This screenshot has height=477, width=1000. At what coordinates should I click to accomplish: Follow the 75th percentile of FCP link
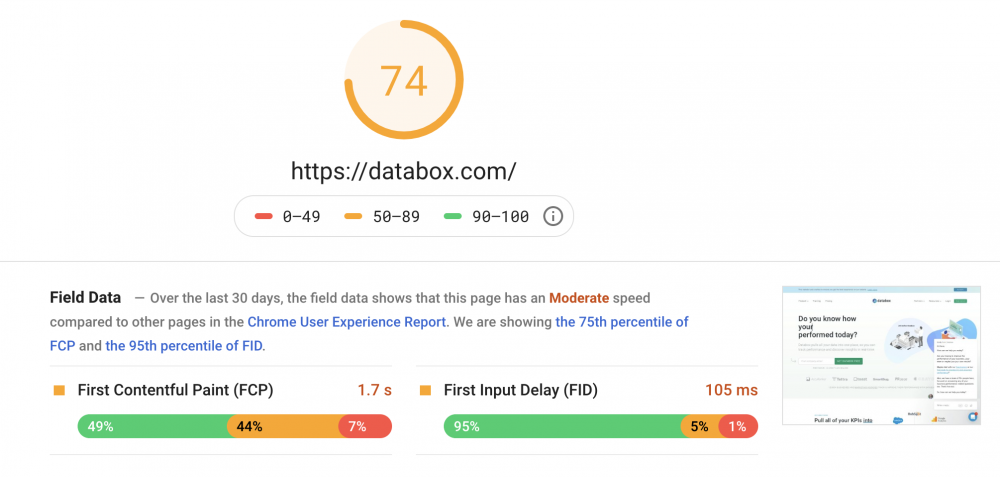622,322
